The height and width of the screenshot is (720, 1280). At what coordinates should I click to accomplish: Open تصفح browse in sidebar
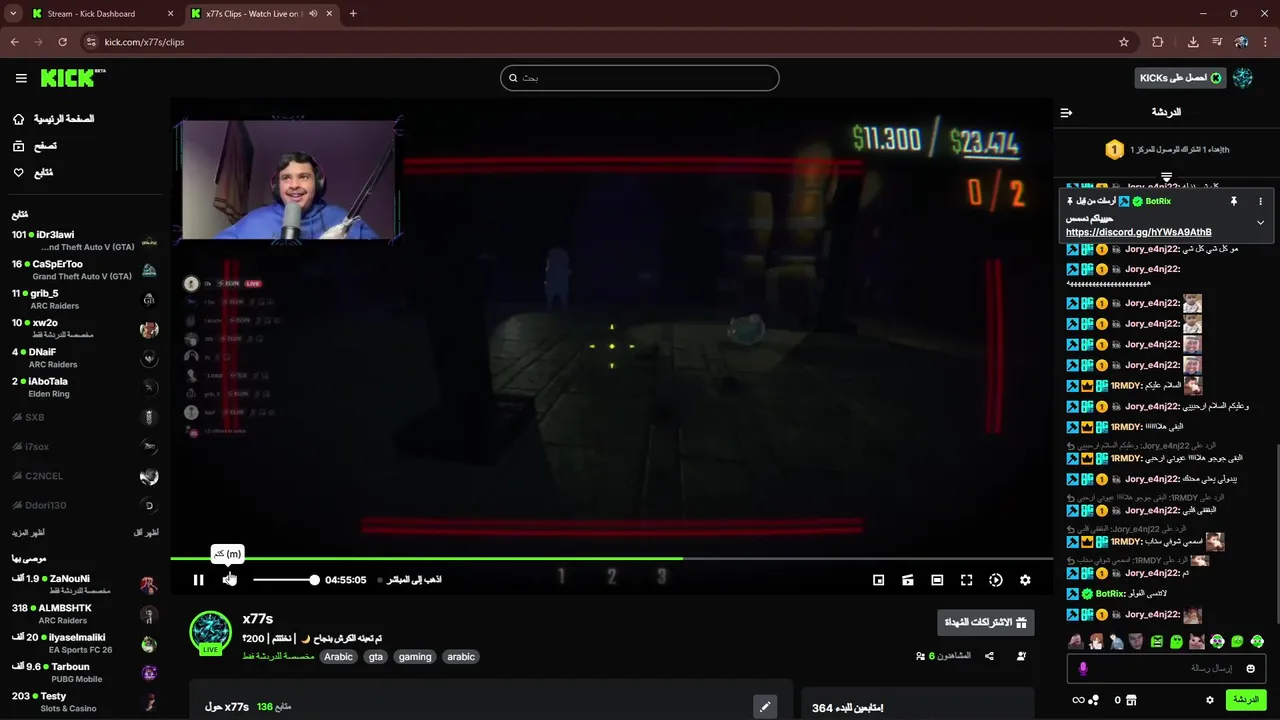tap(35, 146)
